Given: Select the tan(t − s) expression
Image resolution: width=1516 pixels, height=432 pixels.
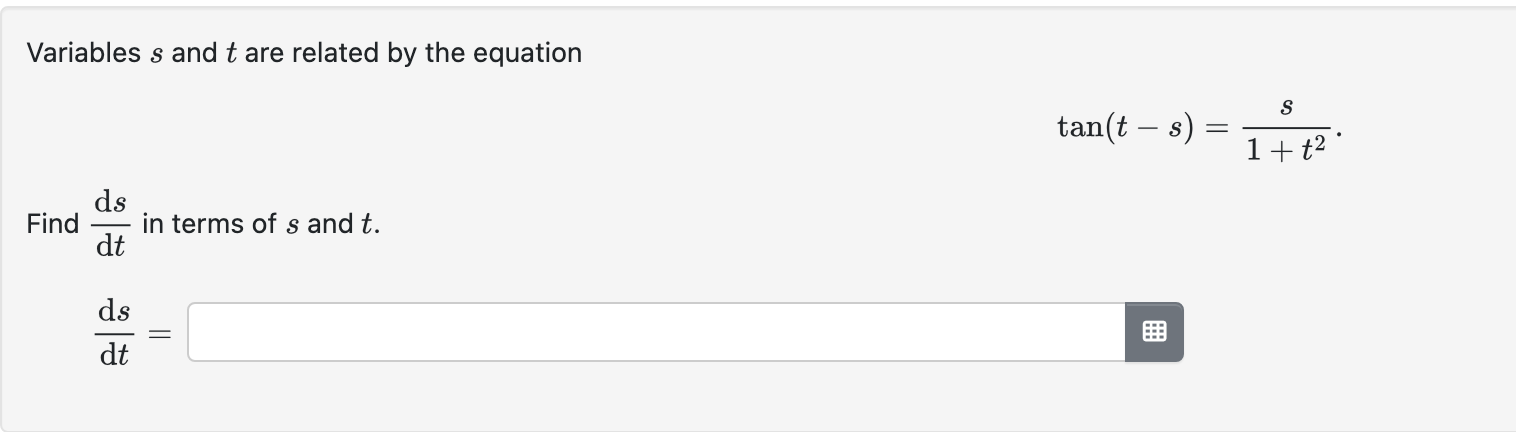Looking at the screenshot, I should coord(1125,128).
